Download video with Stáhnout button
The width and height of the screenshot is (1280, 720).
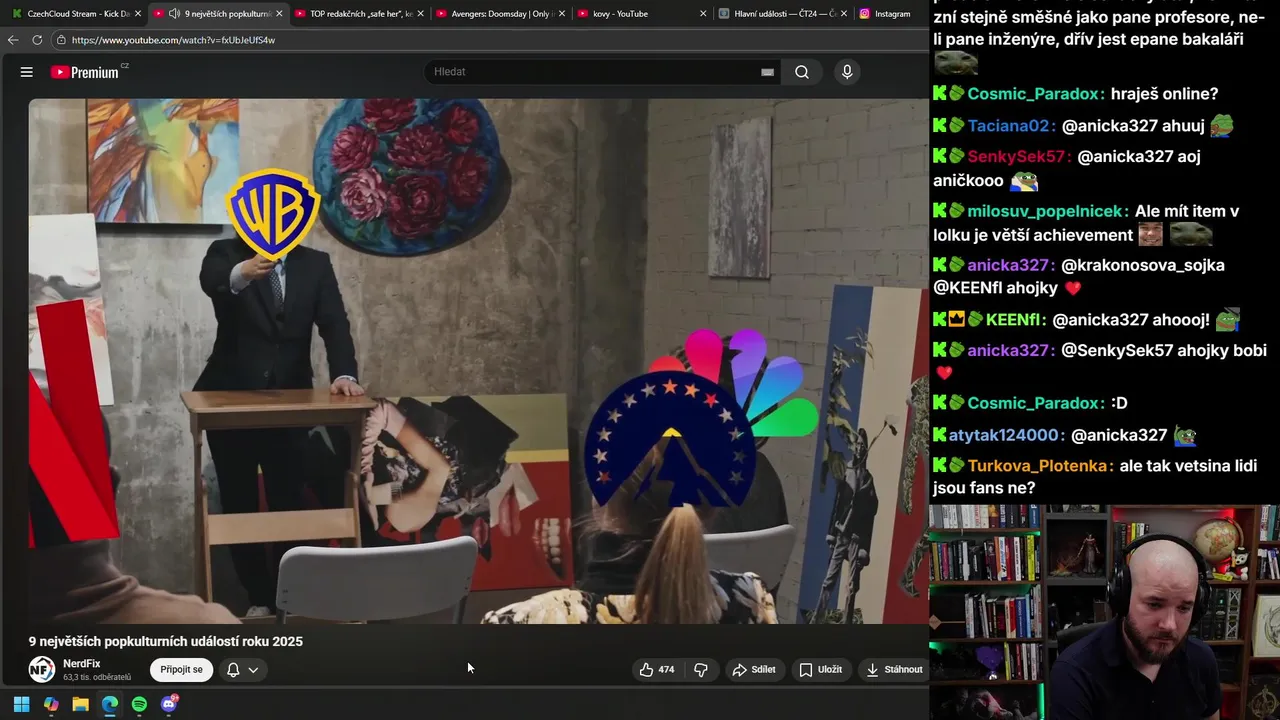pyautogui.click(x=894, y=670)
